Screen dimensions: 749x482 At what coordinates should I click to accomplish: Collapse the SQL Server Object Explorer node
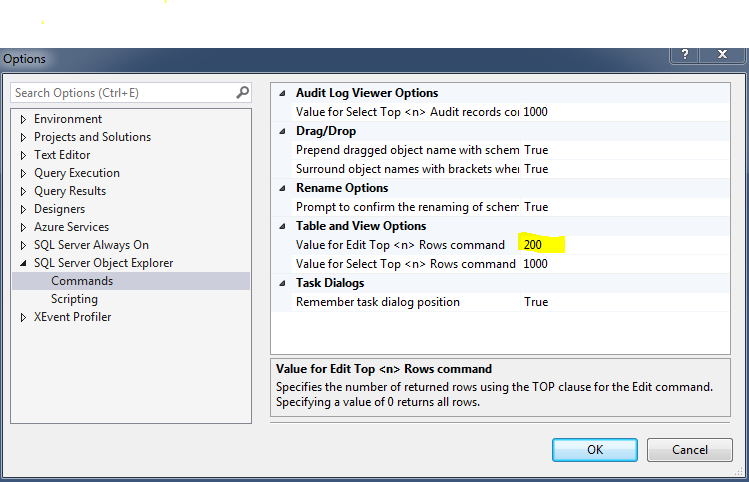pos(24,263)
